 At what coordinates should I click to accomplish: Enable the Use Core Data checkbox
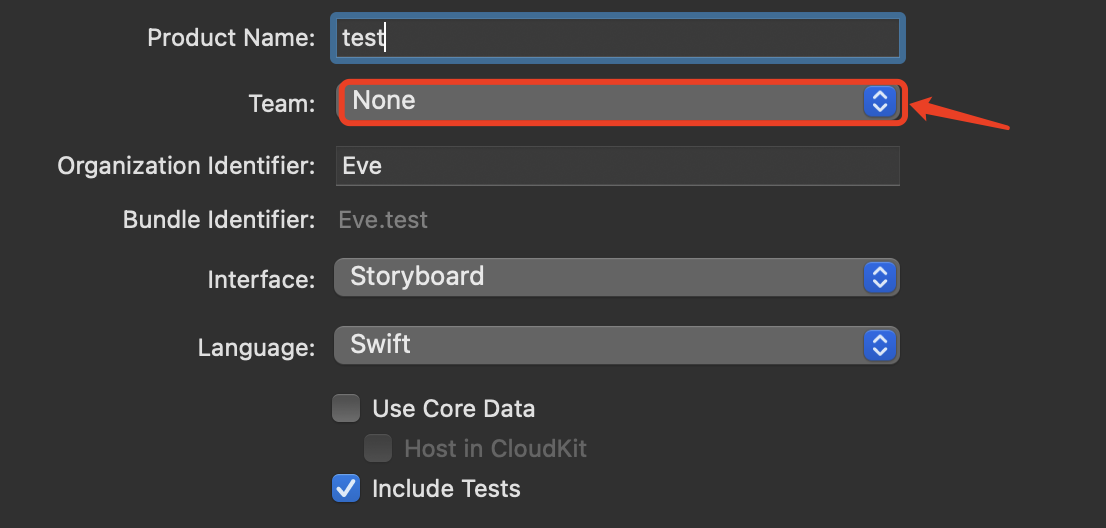(x=346, y=408)
